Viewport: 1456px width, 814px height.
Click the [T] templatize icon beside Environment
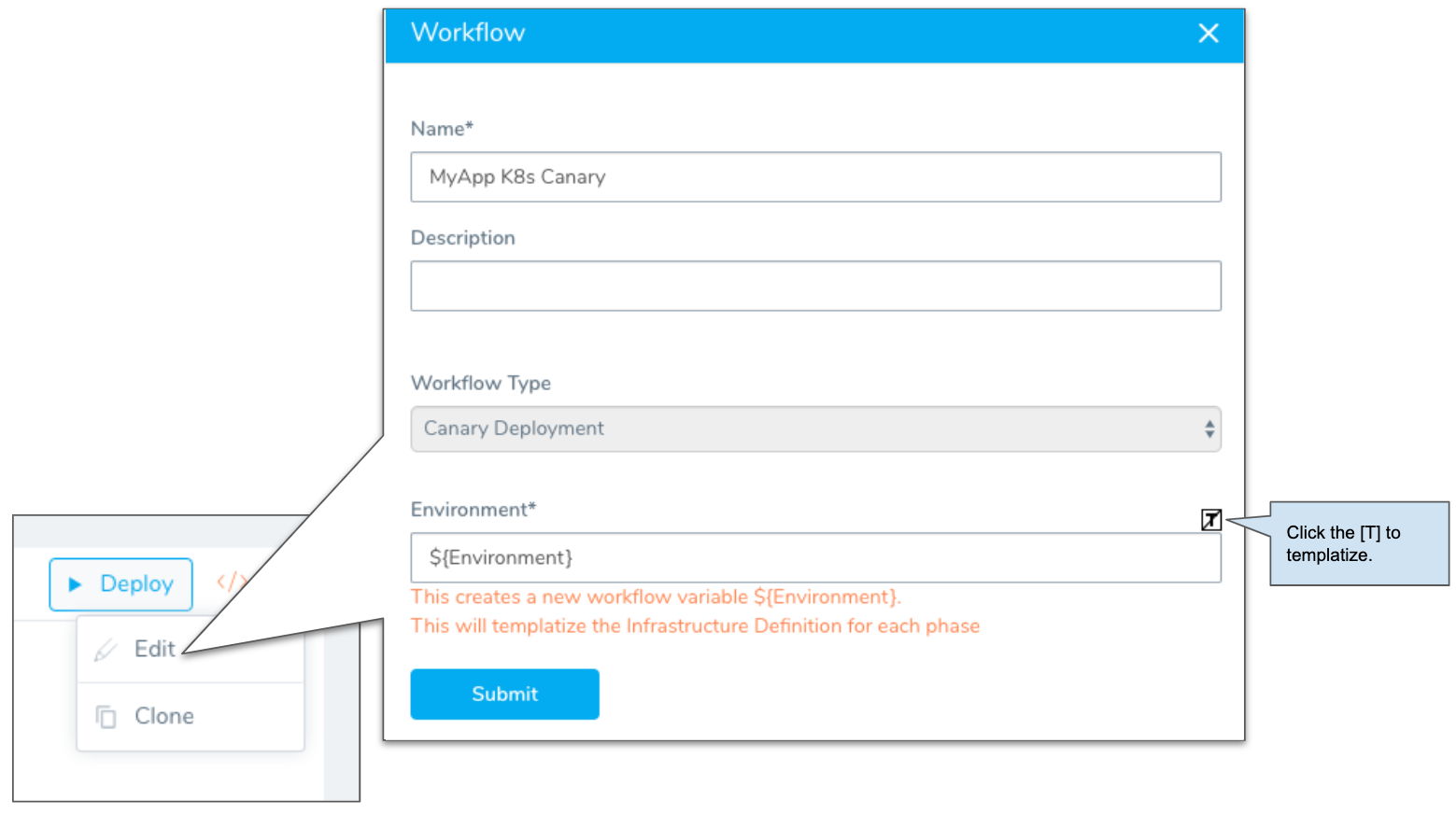1210,520
